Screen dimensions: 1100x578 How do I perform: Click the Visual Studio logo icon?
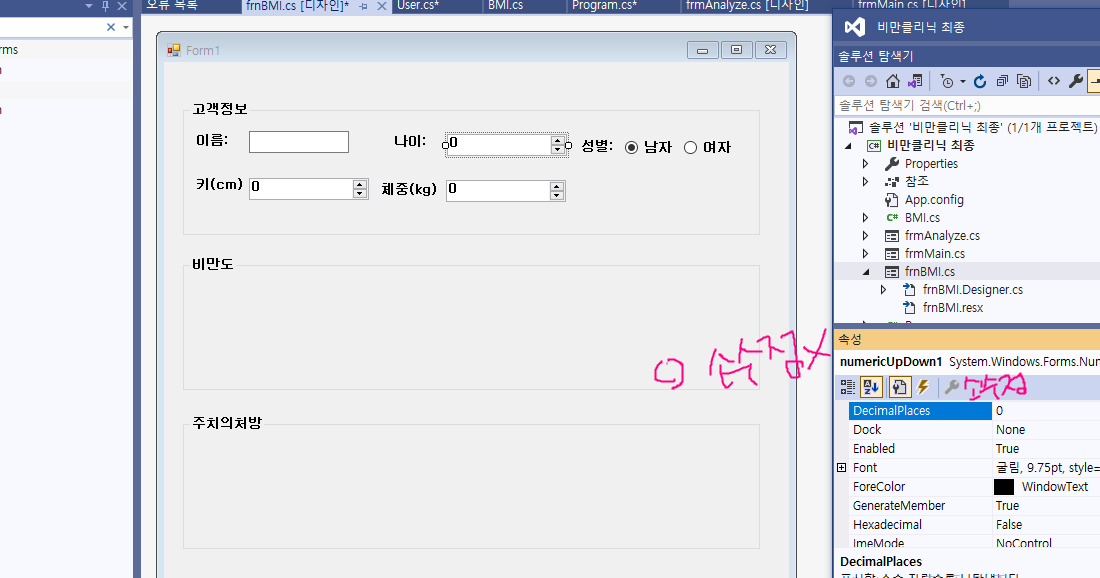(854, 27)
